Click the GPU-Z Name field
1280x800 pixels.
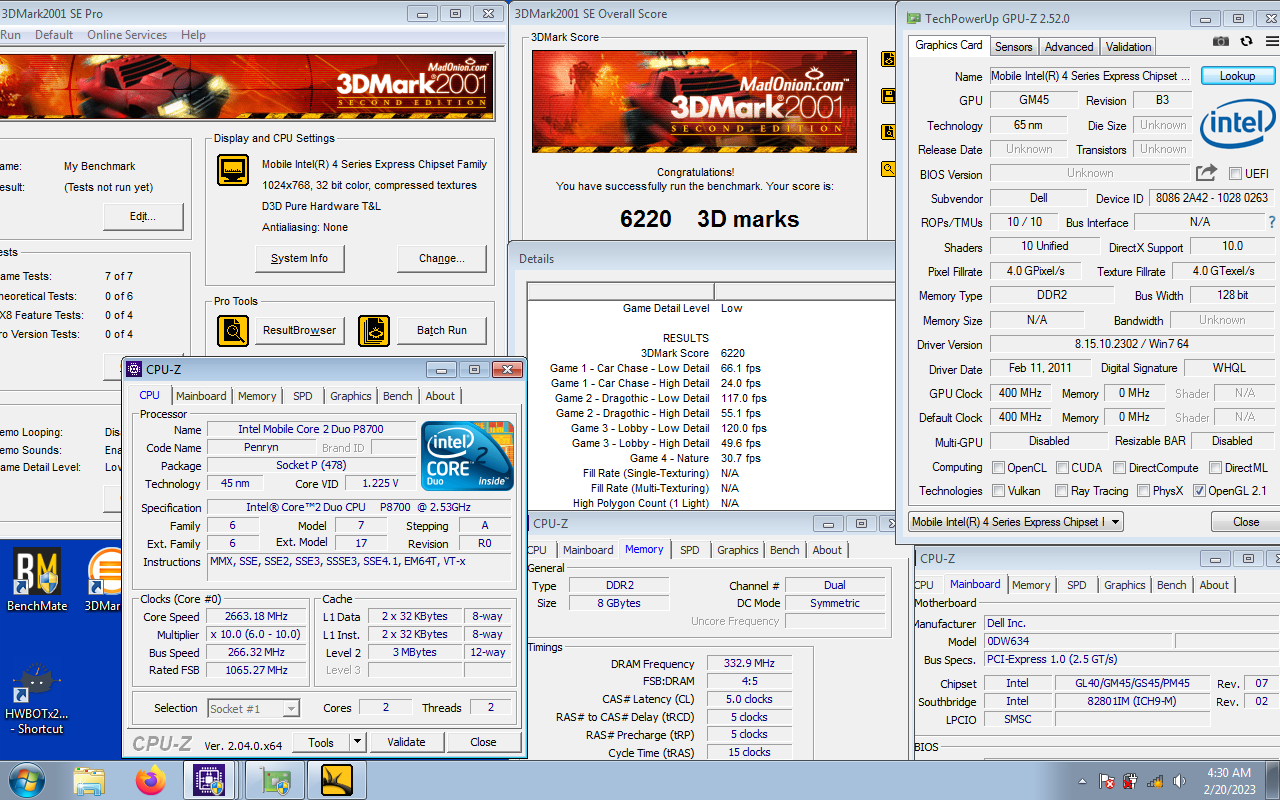tap(1090, 76)
